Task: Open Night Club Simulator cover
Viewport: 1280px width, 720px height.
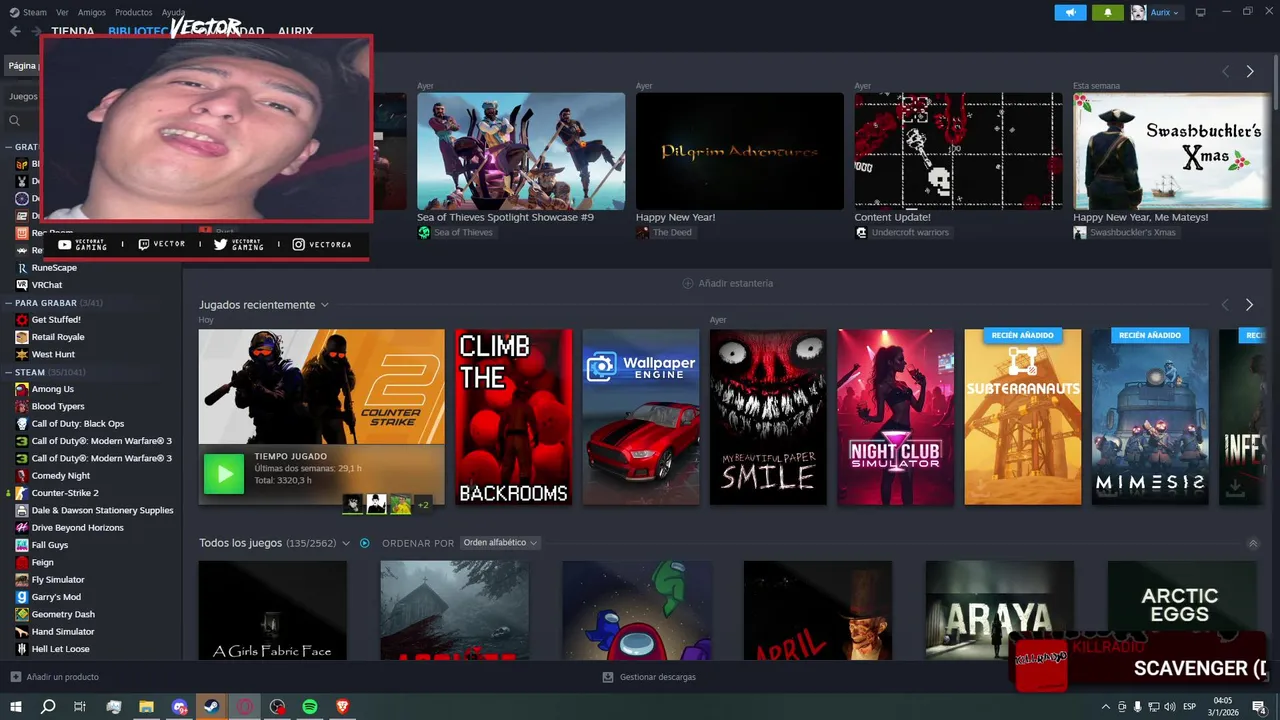Action: point(895,417)
